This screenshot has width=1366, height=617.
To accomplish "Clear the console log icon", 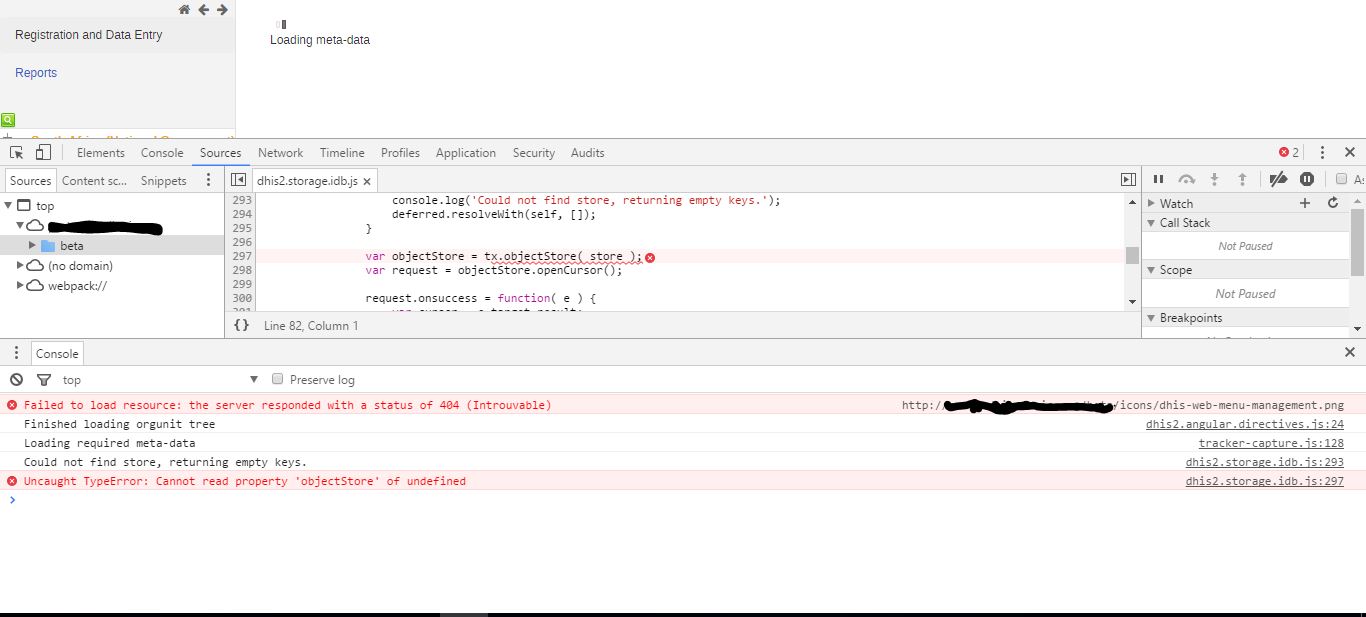I will (x=16, y=380).
